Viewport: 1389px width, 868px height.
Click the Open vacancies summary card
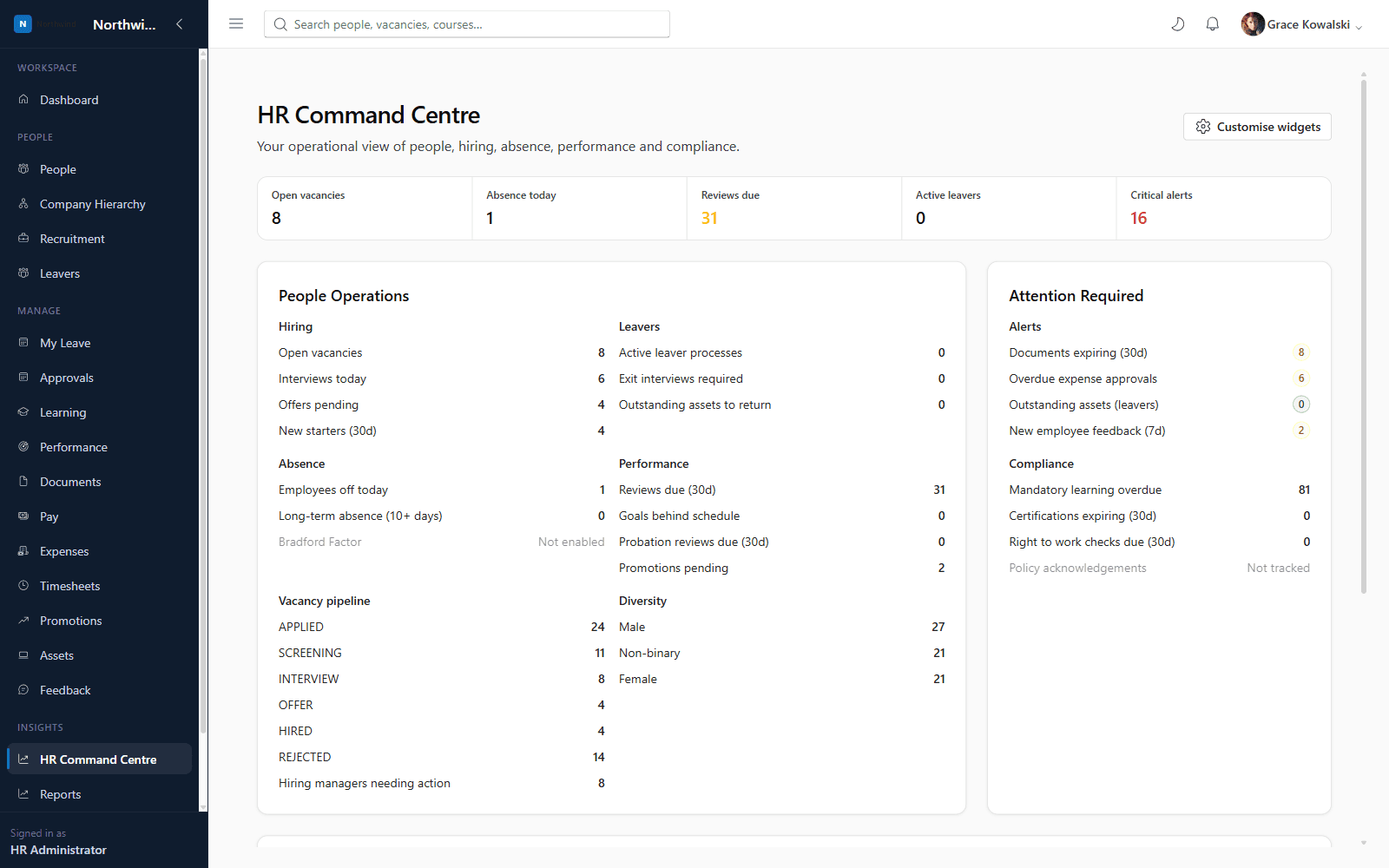(x=365, y=208)
